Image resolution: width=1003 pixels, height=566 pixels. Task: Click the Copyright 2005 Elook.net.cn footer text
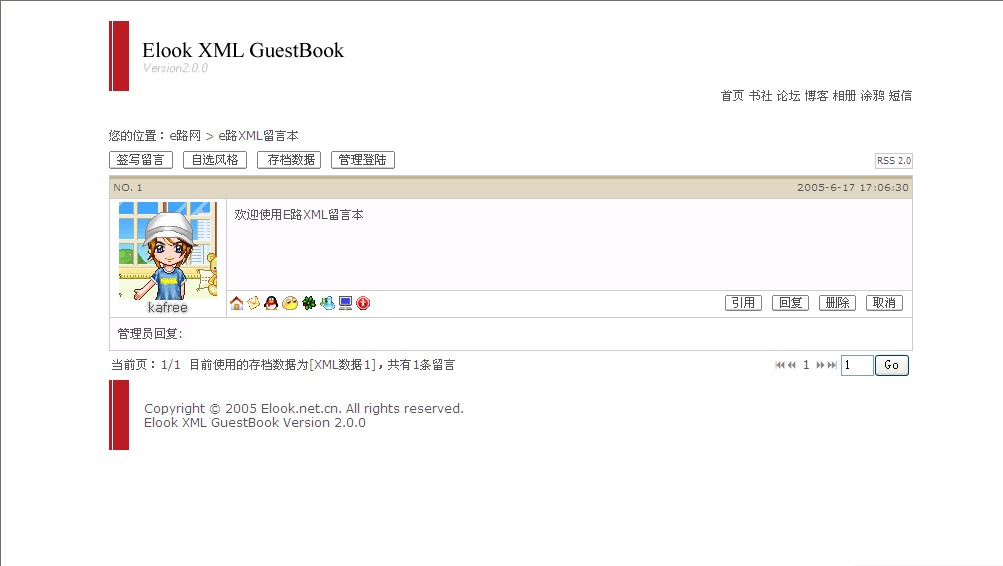click(x=304, y=409)
